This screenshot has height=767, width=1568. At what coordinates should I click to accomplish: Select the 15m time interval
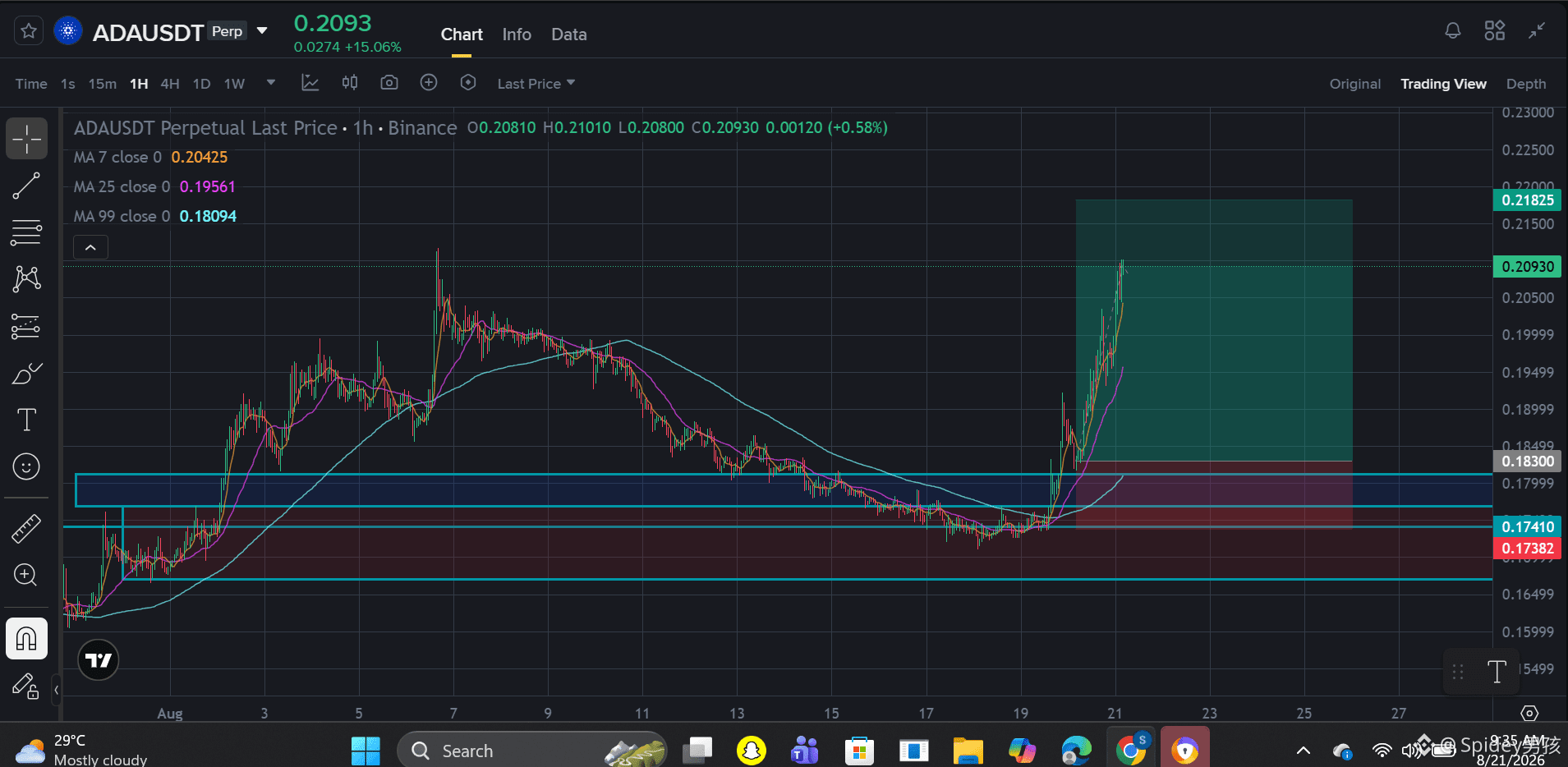(103, 84)
